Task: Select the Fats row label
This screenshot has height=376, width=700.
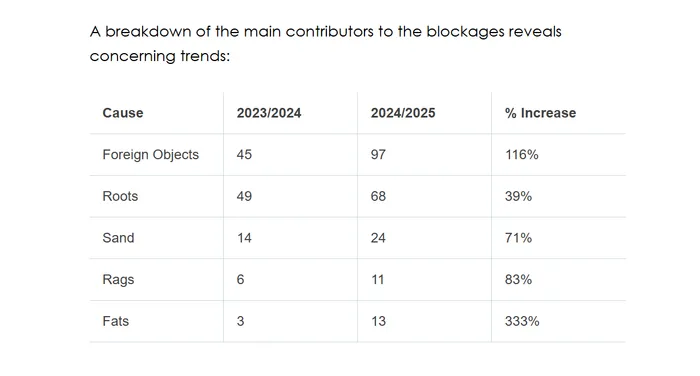Action: pos(116,321)
